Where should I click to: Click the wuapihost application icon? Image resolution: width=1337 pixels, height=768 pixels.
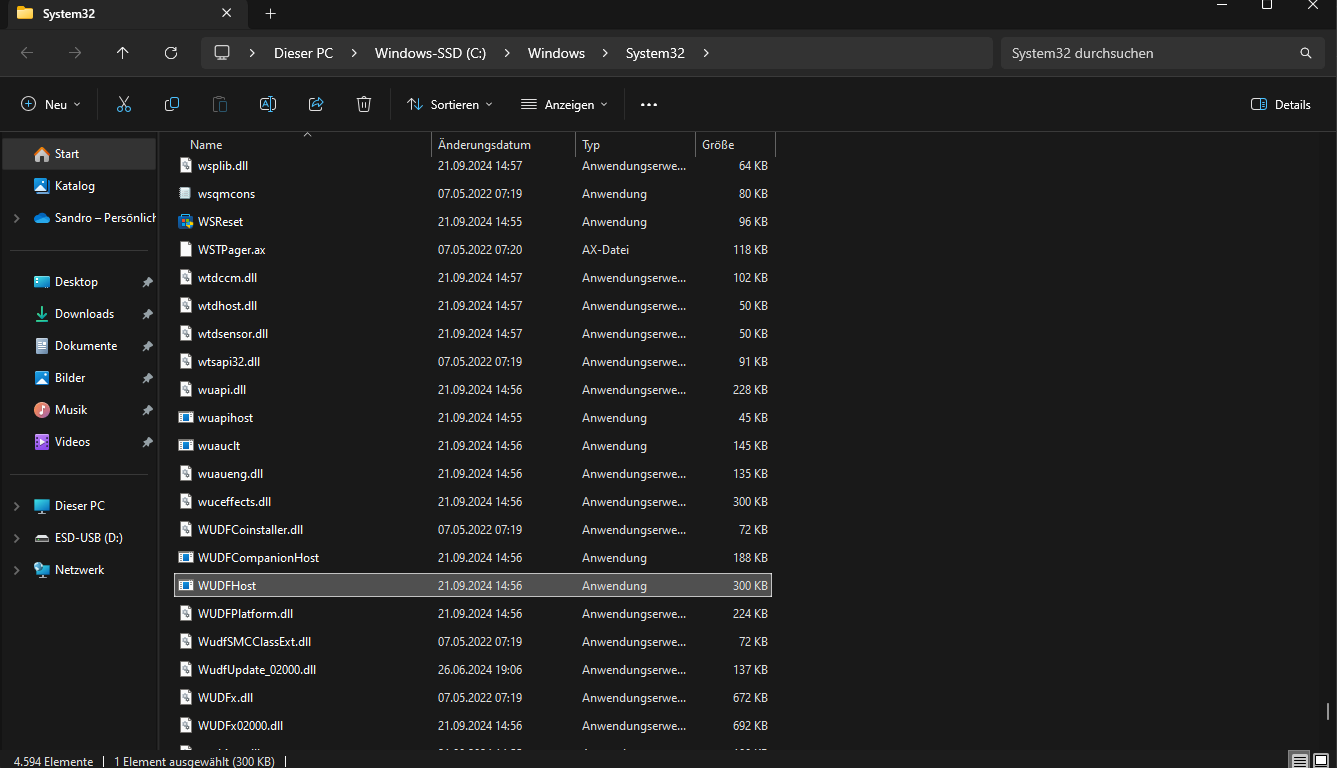(x=185, y=418)
